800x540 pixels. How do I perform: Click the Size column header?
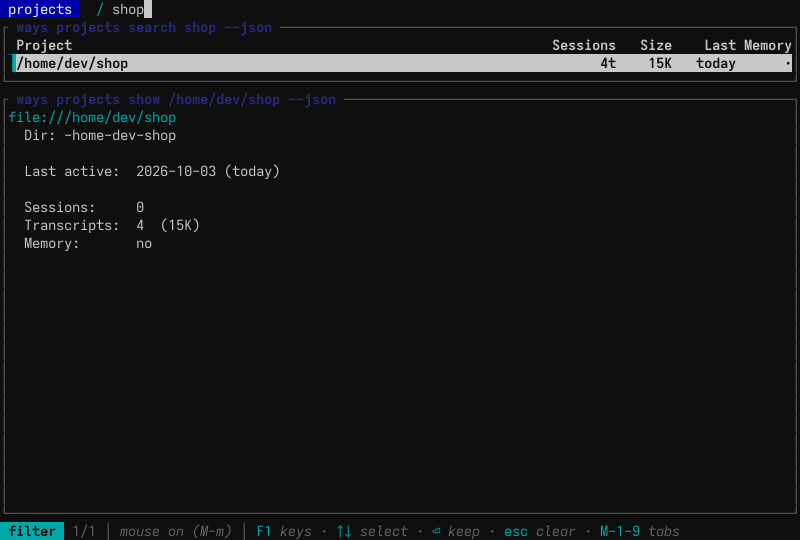click(656, 45)
